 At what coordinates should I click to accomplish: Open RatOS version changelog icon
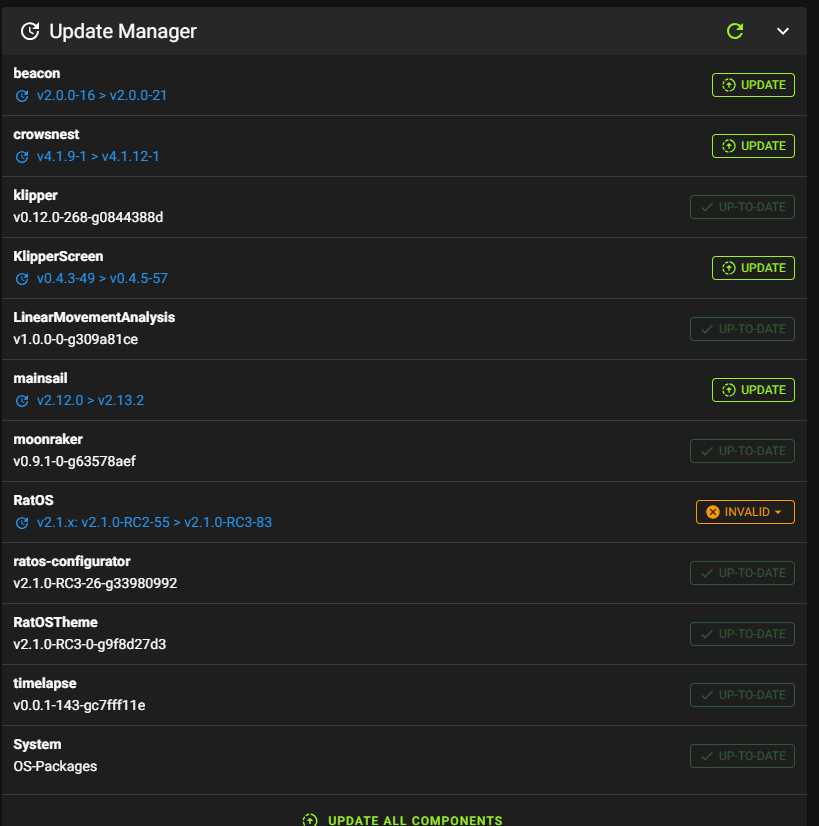pos(22,523)
